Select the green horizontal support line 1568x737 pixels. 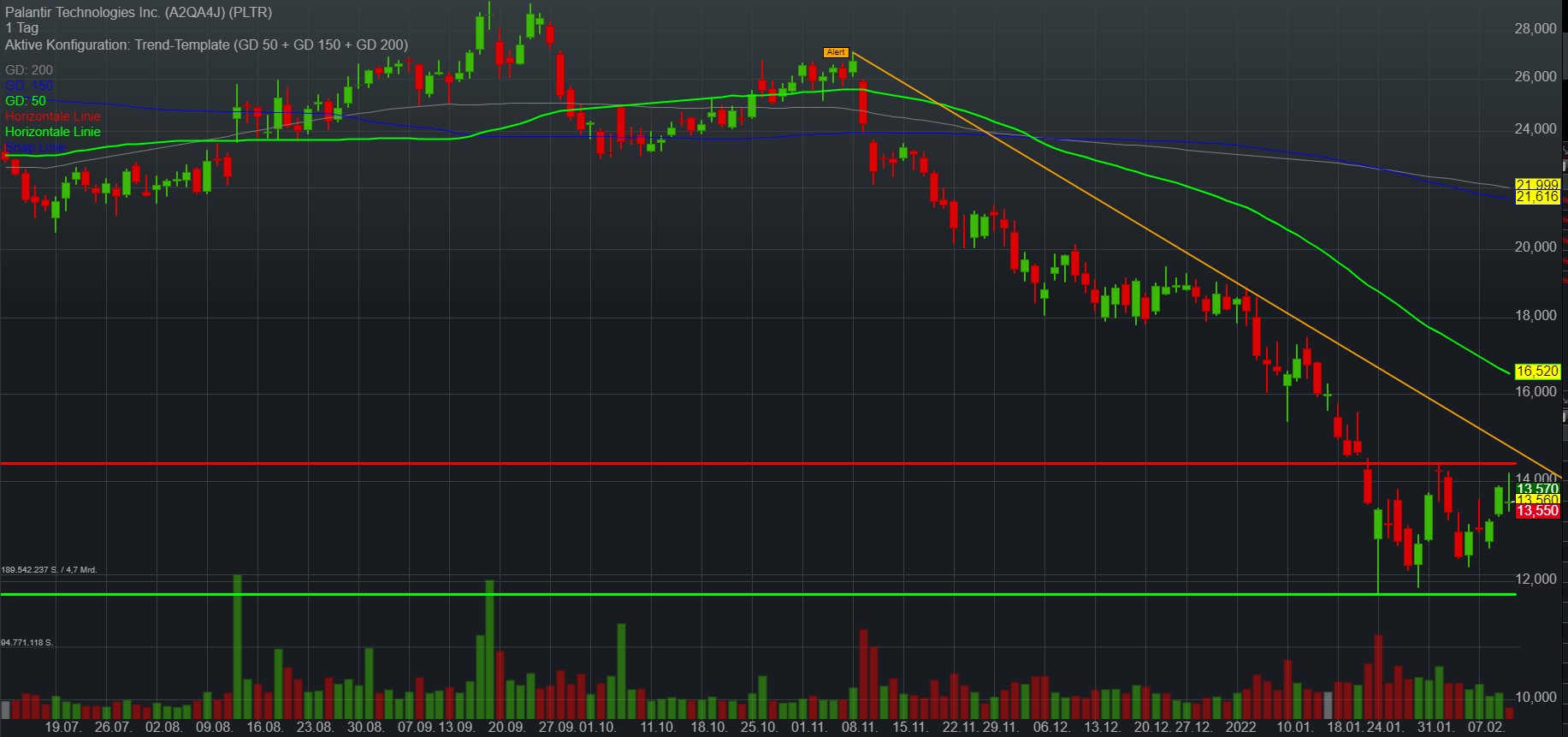pos(758,594)
